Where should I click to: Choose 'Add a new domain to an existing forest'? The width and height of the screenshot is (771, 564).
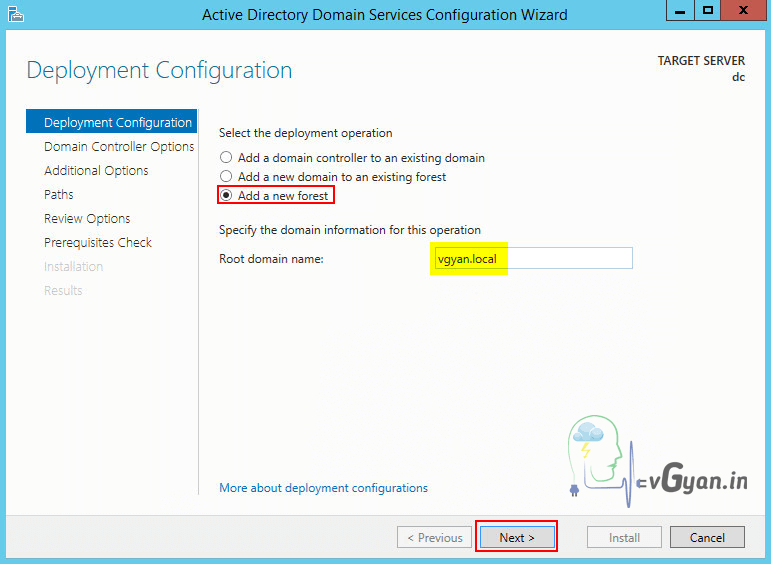(226, 177)
